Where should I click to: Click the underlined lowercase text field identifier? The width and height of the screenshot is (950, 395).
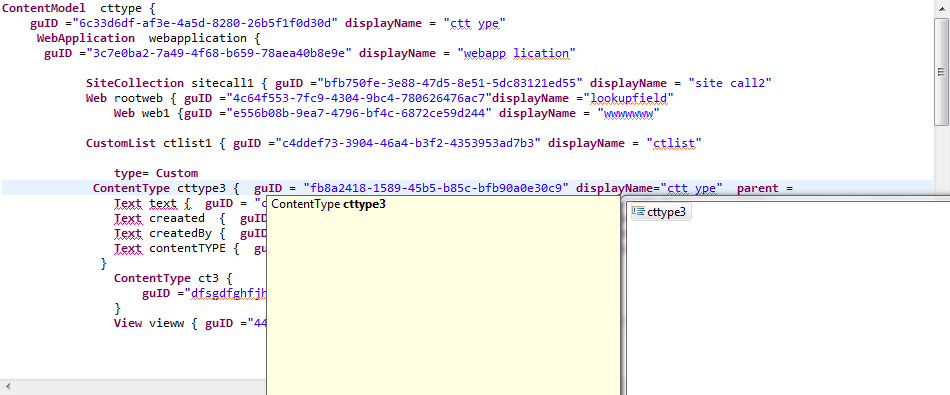[x=162, y=203]
